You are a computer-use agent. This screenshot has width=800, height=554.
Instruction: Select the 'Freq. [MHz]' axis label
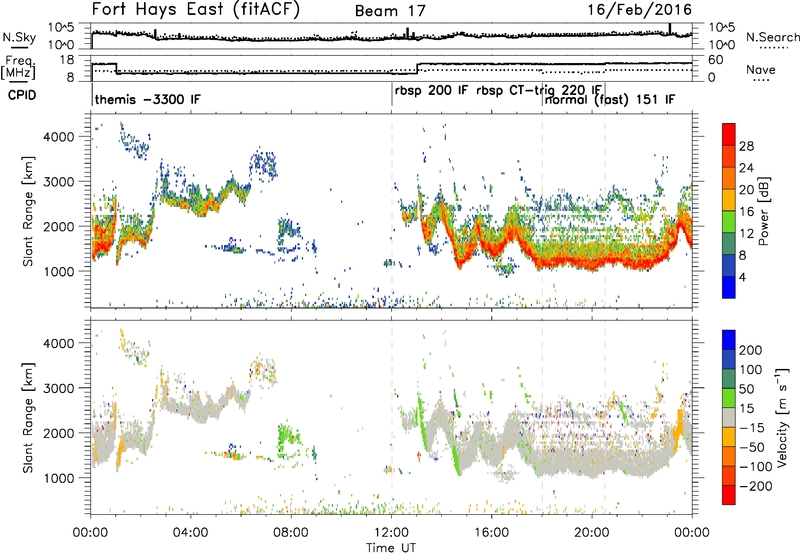(x=19, y=68)
